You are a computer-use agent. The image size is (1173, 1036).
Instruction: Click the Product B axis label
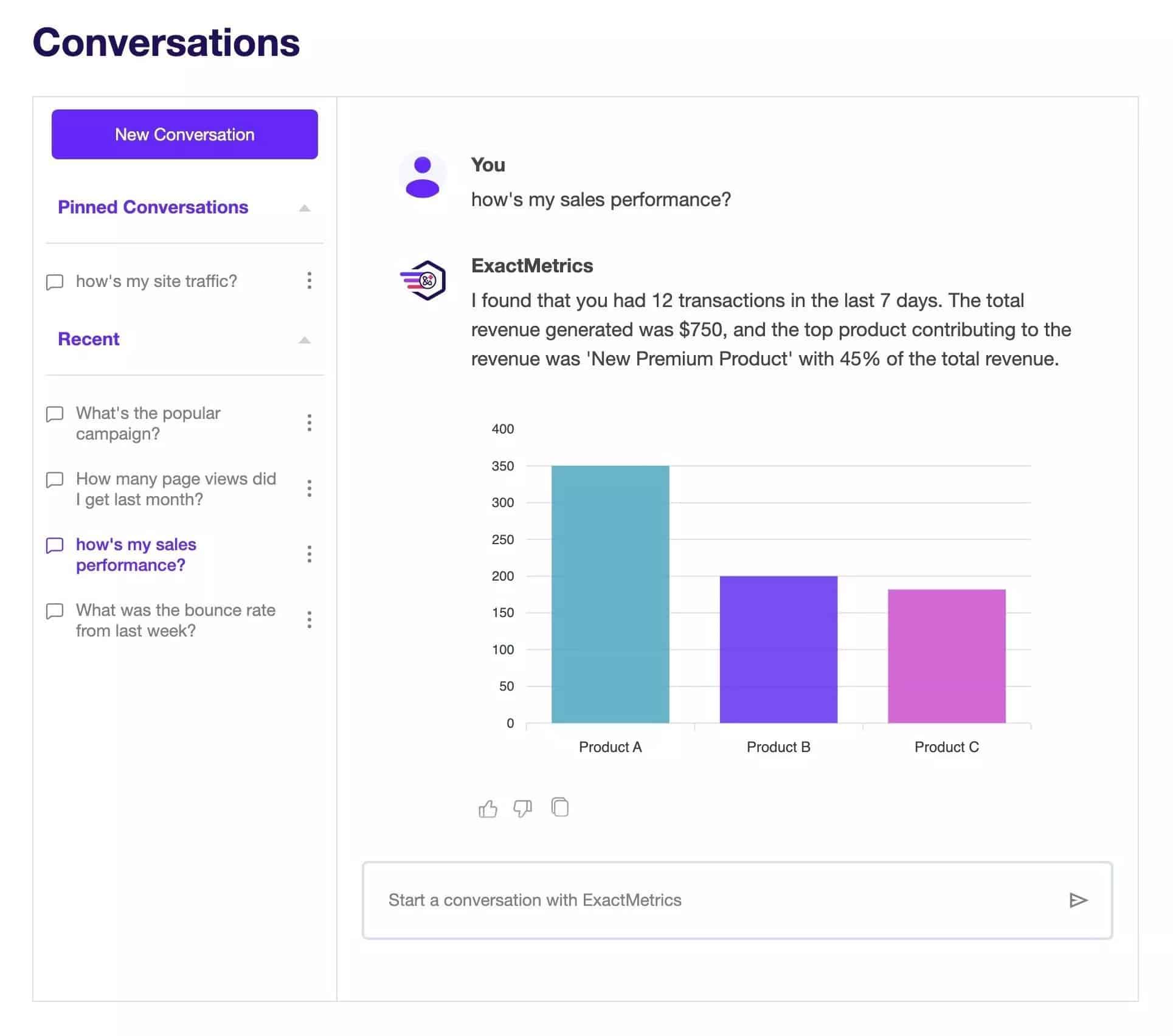pos(778,747)
